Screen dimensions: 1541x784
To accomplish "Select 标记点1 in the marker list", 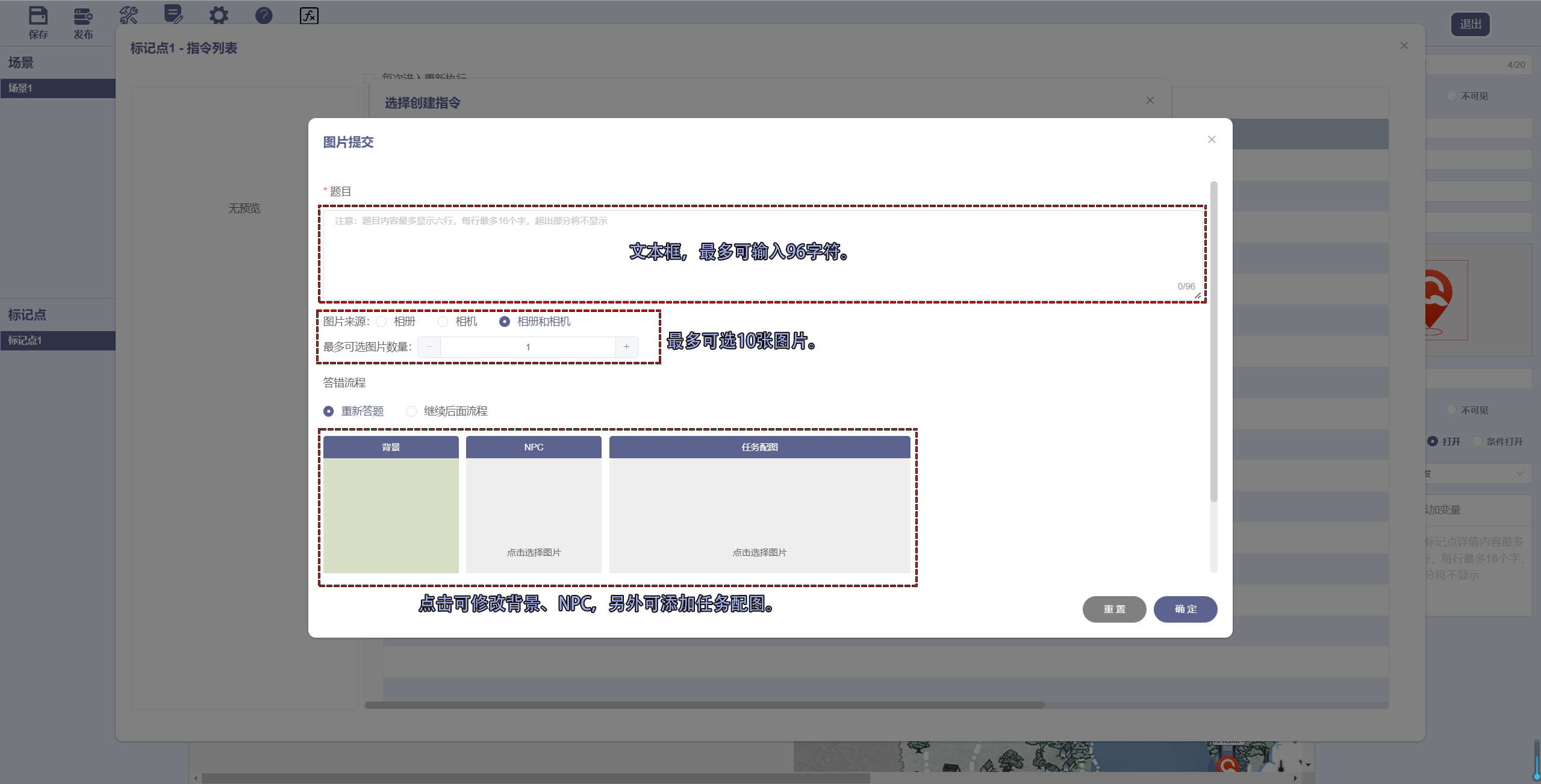I will point(57,340).
